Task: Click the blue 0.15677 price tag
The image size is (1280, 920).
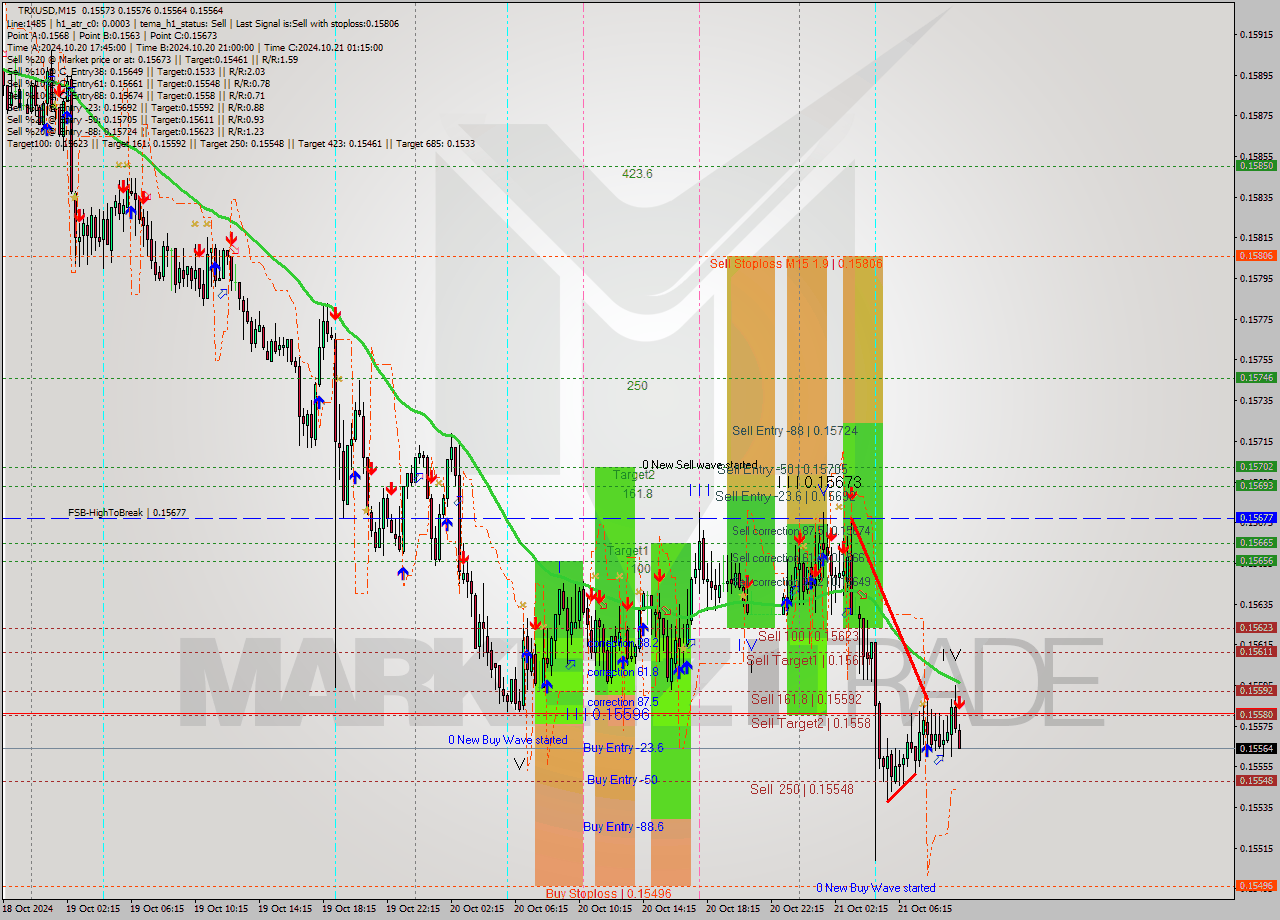Action: (1257, 518)
